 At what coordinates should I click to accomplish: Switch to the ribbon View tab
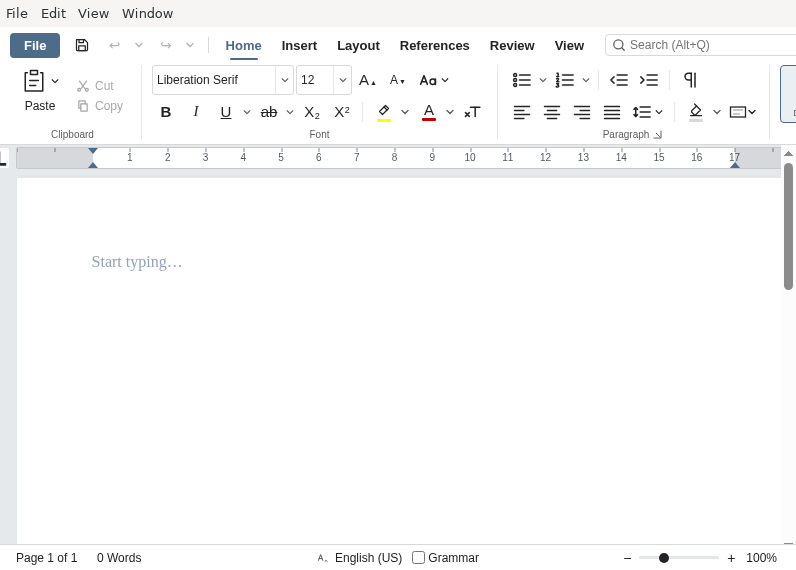click(569, 46)
